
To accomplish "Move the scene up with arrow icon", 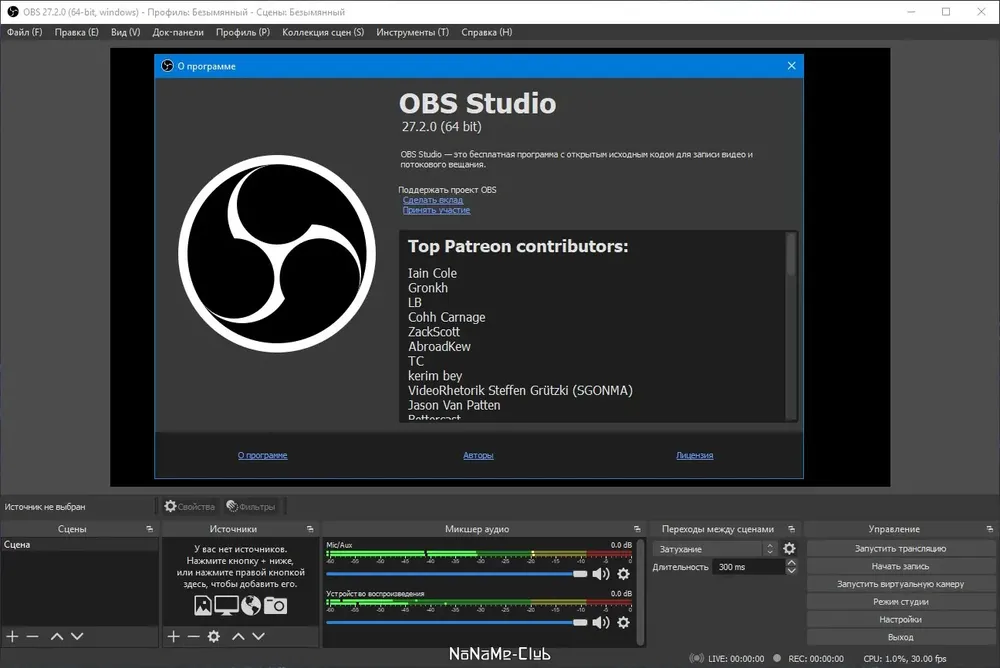I will (57, 636).
